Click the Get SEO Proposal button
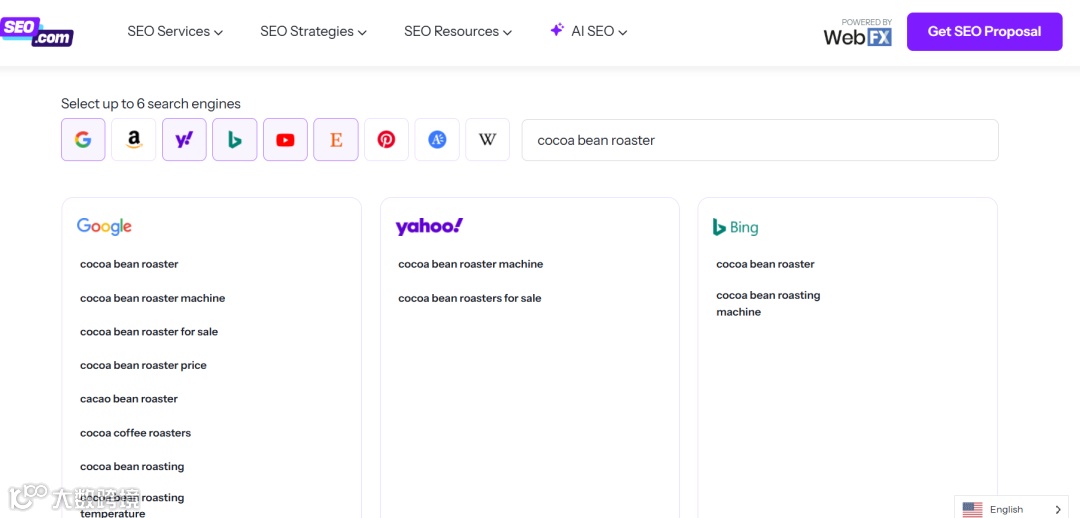 coord(984,32)
